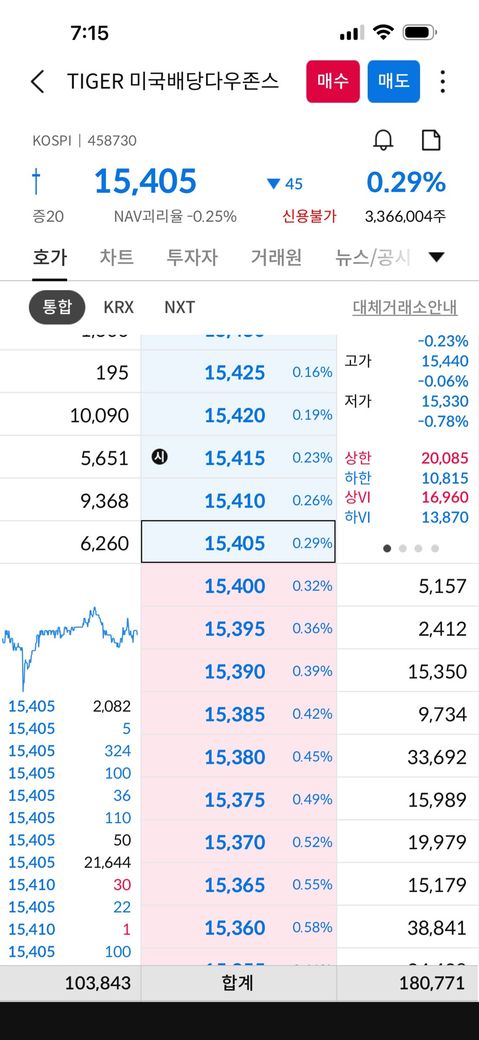This screenshot has height=1040, width=479.
Task: Open the 차트 tab
Action: tap(117, 257)
